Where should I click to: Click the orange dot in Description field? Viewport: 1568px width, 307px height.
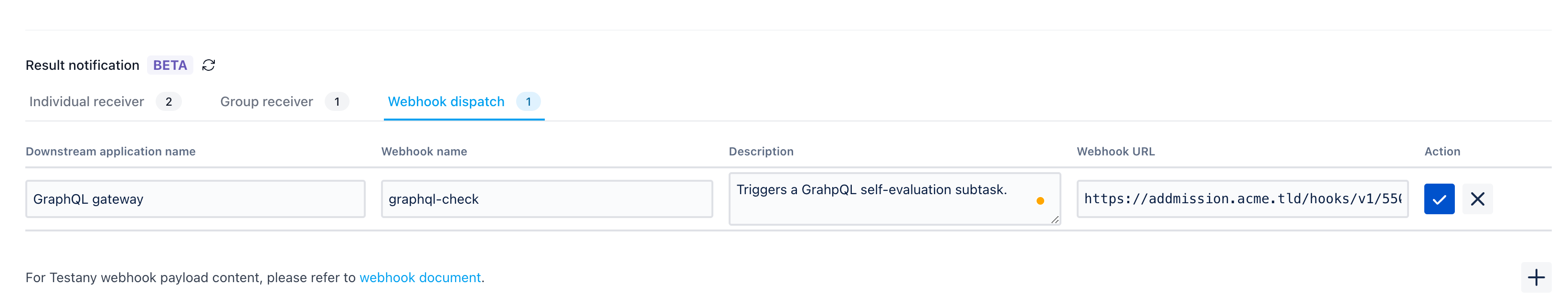(1039, 201)
